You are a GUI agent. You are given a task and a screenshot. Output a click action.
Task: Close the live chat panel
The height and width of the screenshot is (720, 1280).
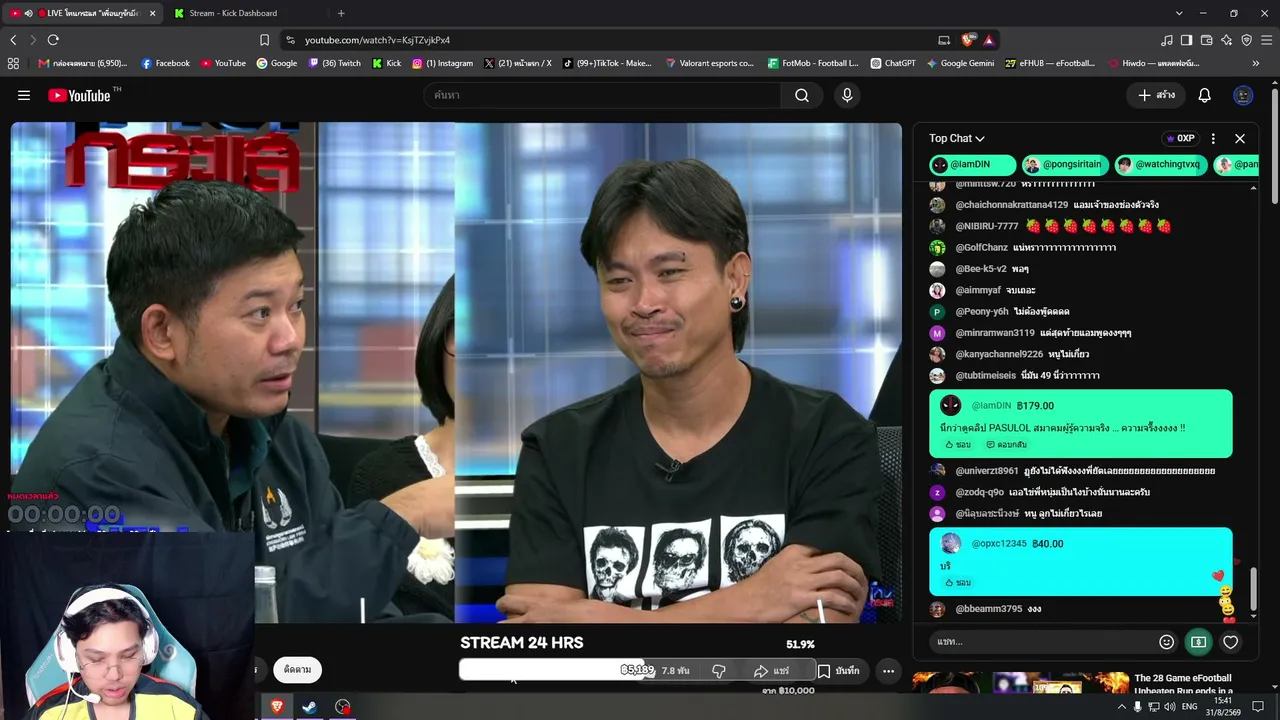1240,138
